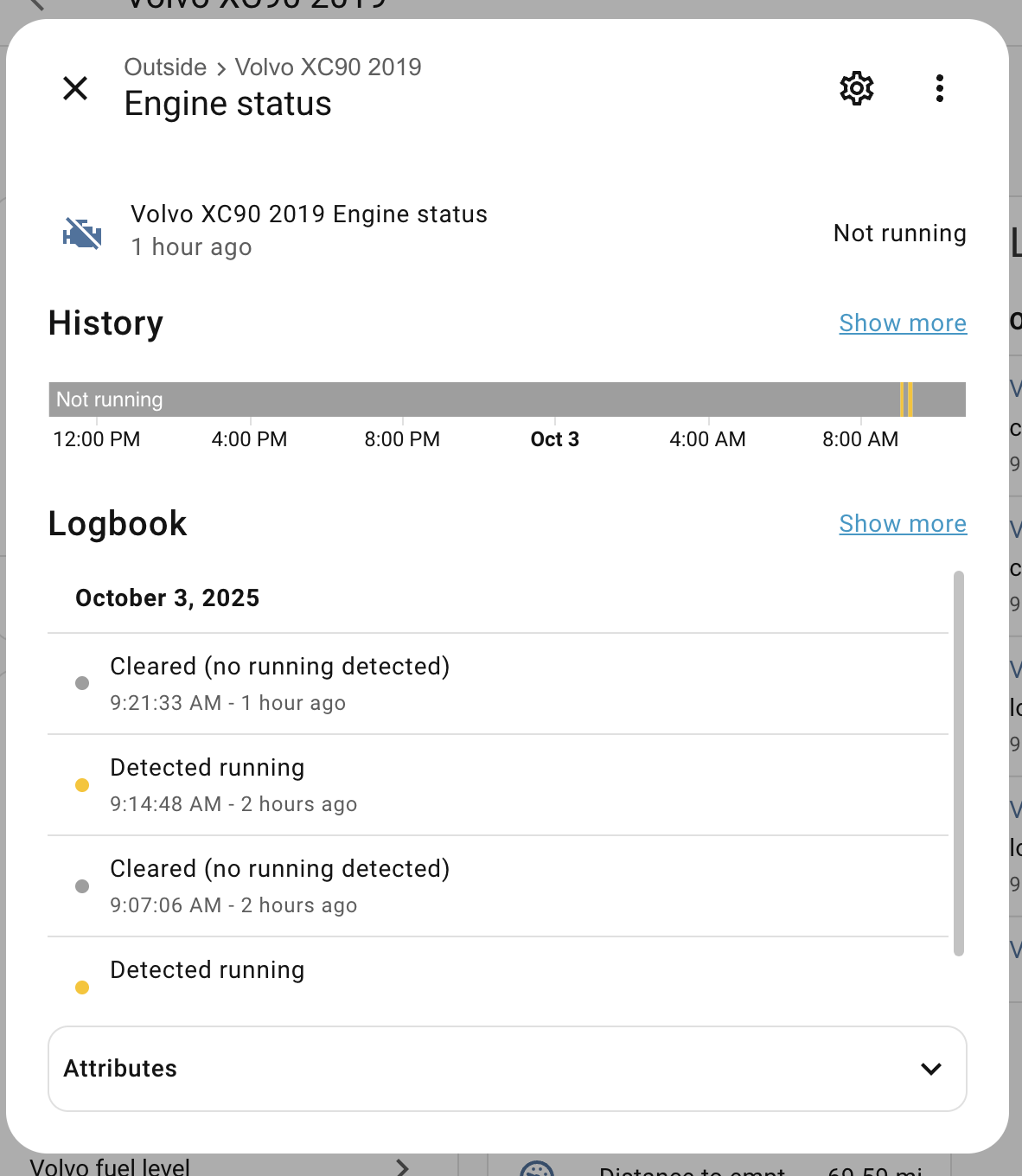This screenshot has height=1176, width=1022.
Task: Click the yellow running marker in history bar
Action: (906, 399)
